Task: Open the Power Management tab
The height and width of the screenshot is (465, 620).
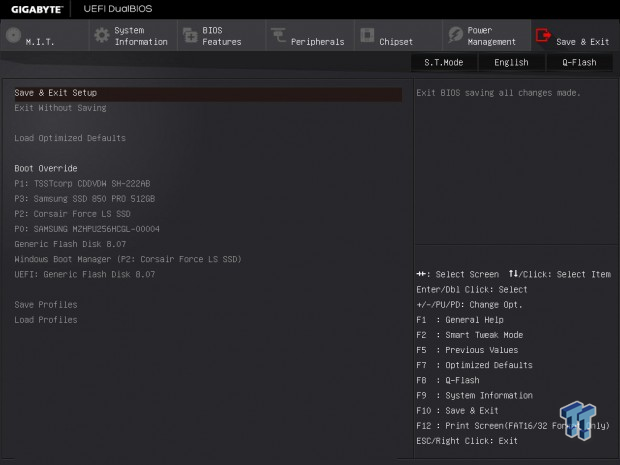Action: (486, 36)
